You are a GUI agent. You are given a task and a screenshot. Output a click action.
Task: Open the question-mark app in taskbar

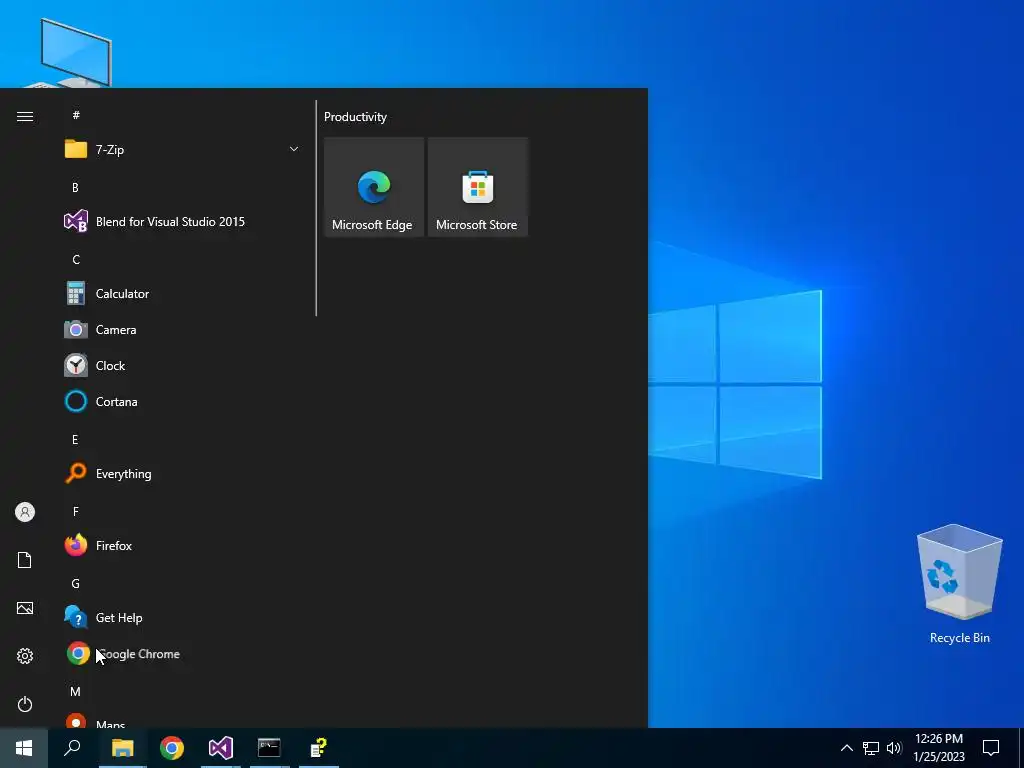[319, 748]
